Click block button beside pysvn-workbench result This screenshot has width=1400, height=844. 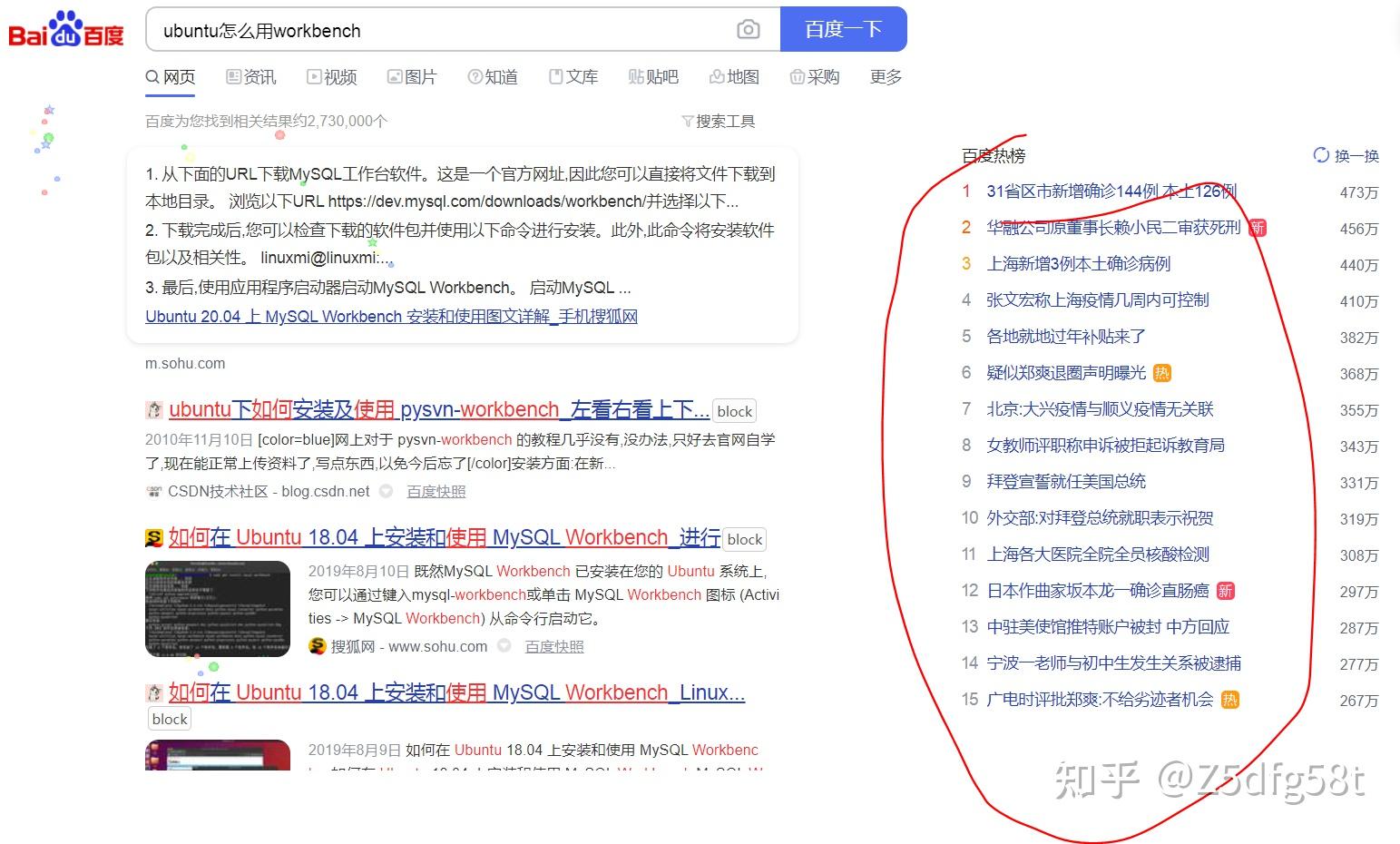point(734,411)
